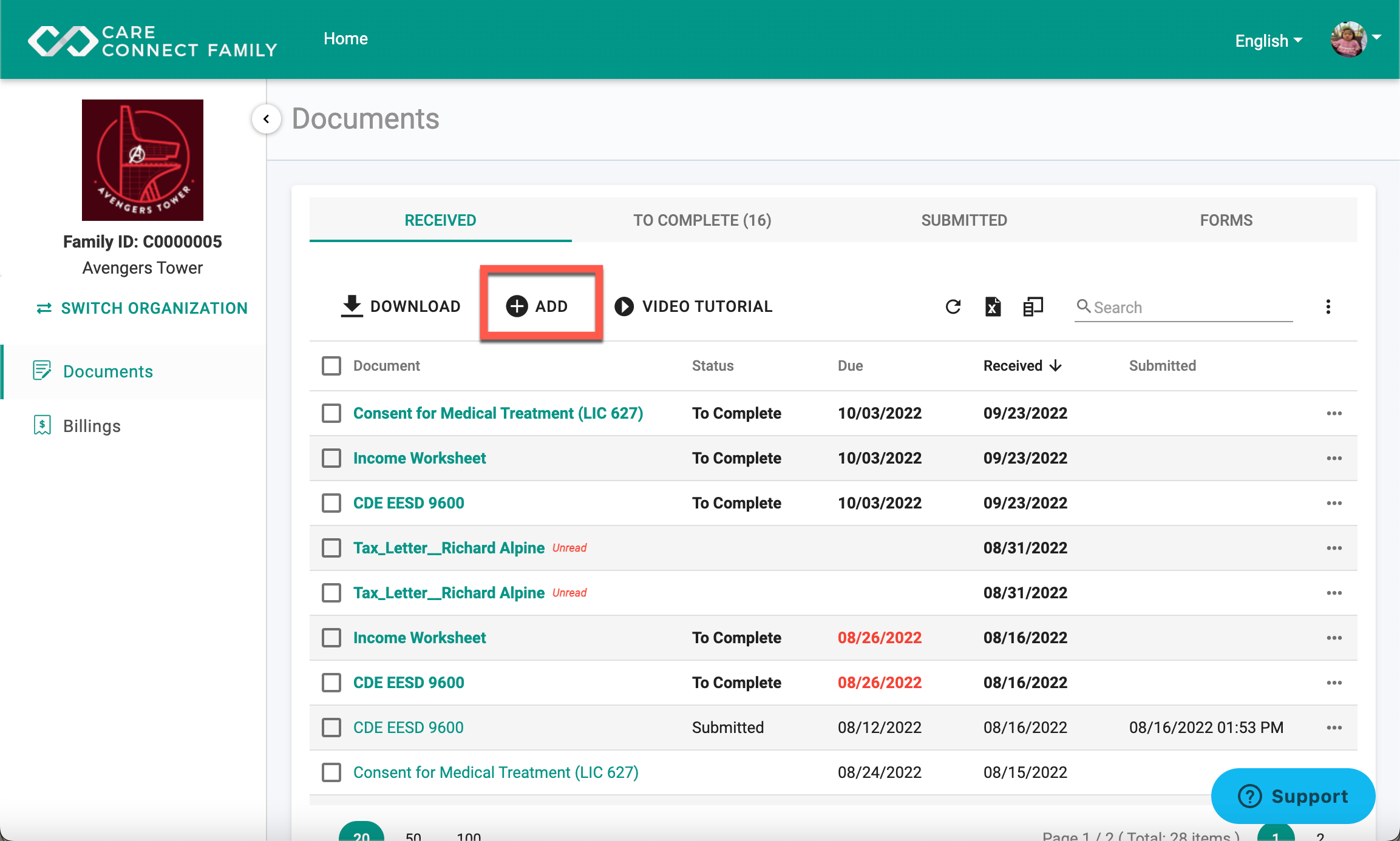Click the Search field

(x=1184, y=307)
